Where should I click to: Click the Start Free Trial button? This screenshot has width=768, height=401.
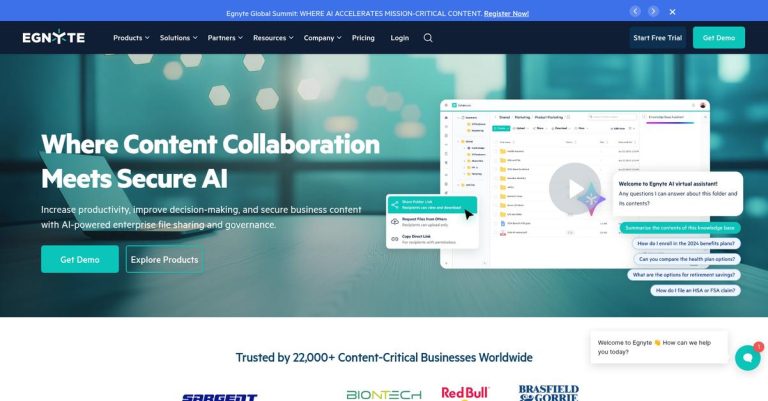[657, 38]
